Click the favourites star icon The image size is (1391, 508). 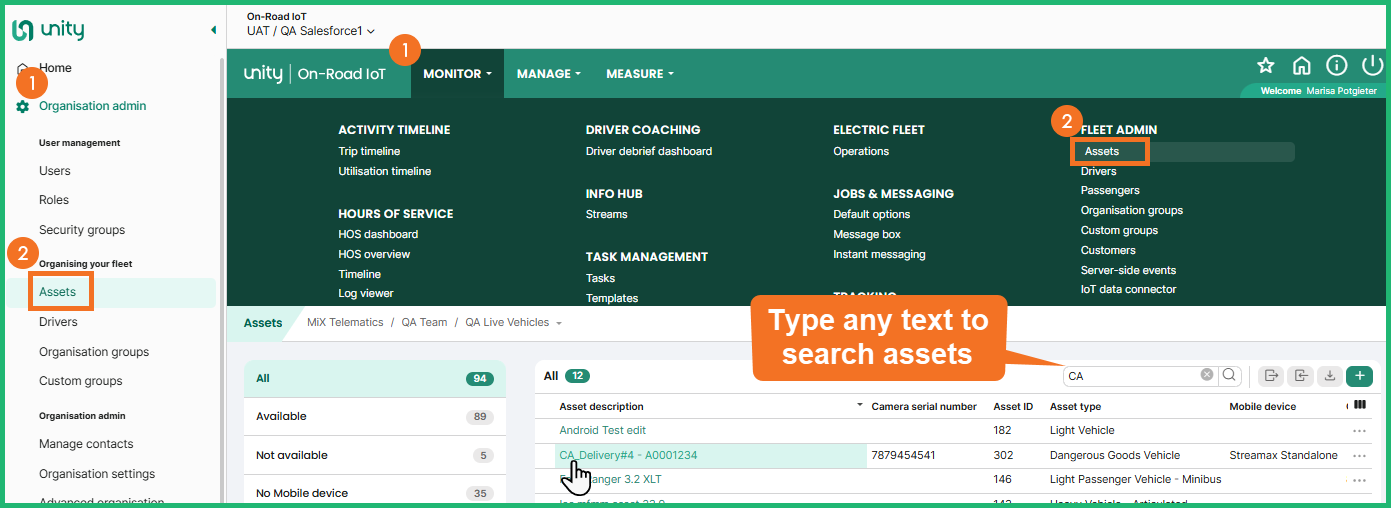click(1265, 66)
